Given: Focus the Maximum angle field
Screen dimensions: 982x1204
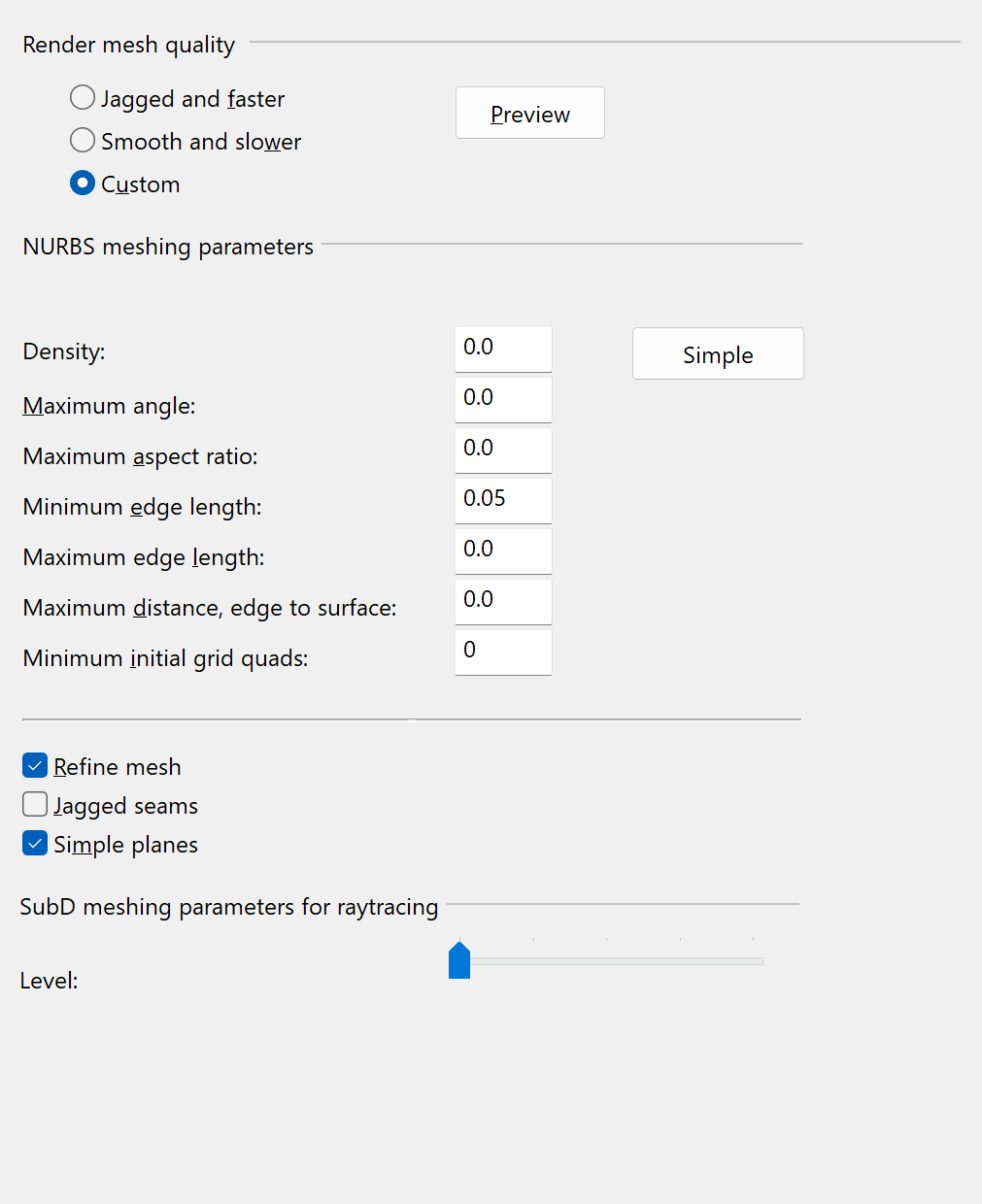Looking at the screenshot, I should tap(503, 399).
